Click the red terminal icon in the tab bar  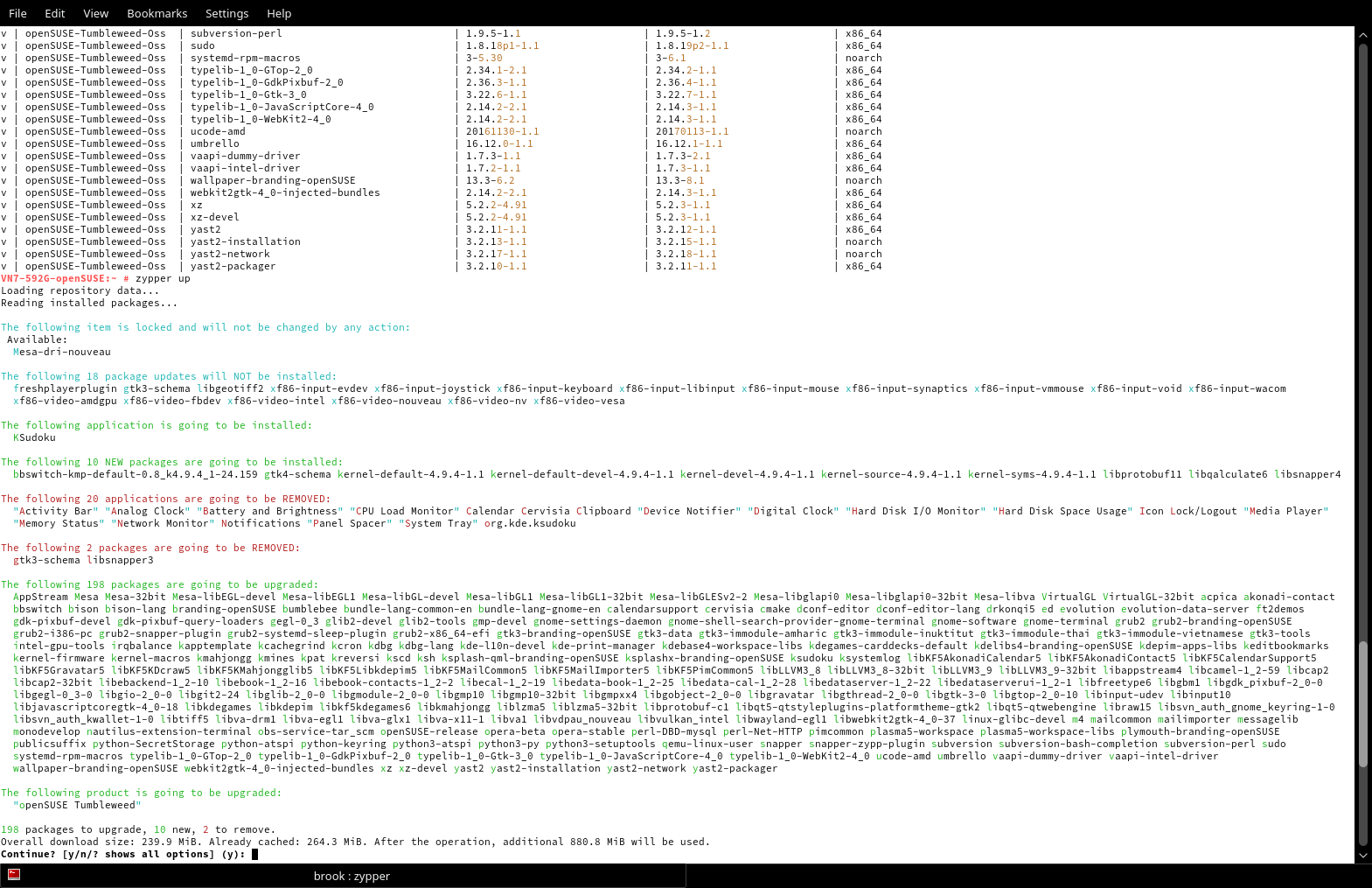pos(14,874)
